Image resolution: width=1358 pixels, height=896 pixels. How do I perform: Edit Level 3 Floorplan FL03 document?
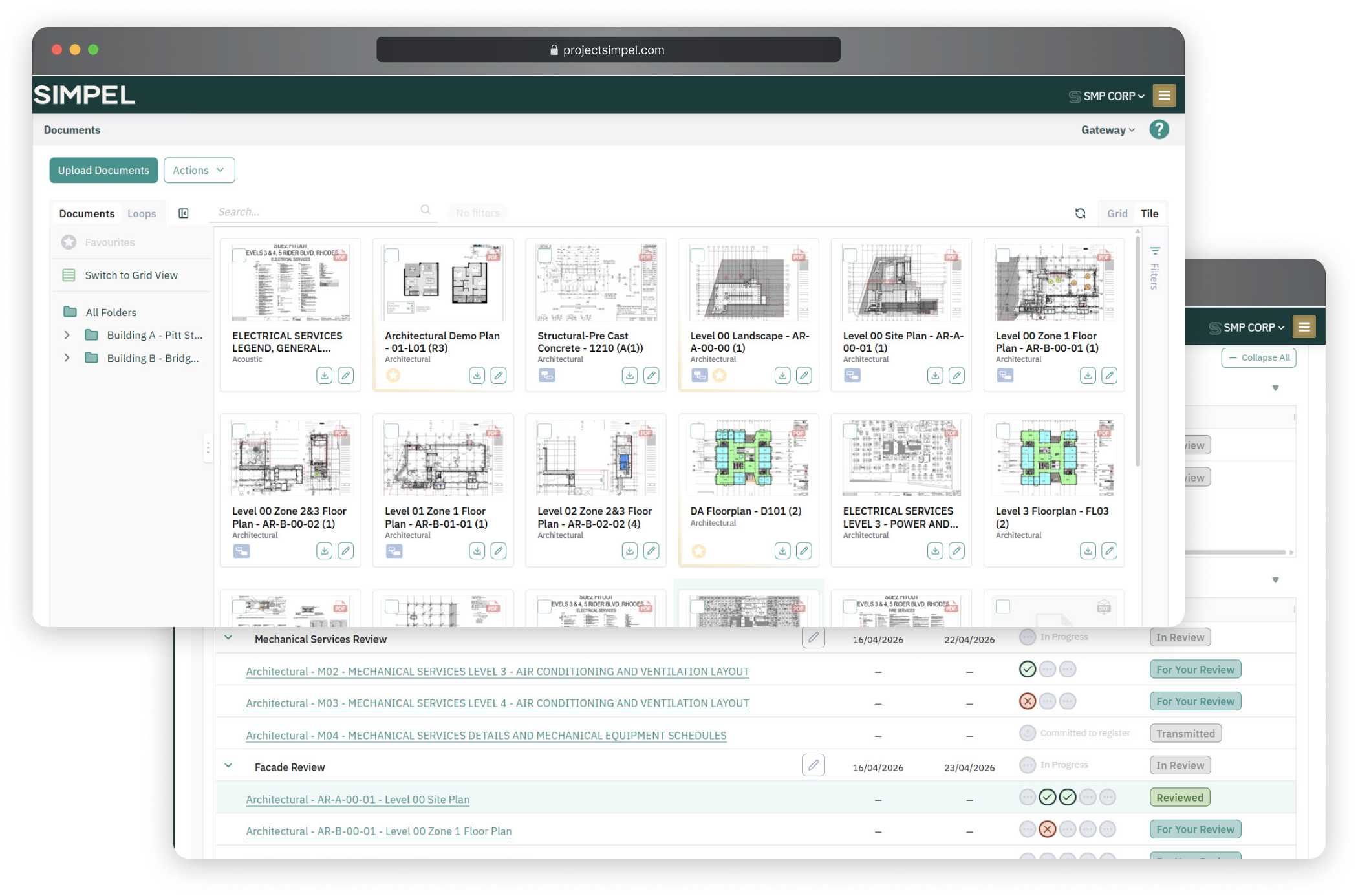pyautogui.click(x=1110, y=551)
